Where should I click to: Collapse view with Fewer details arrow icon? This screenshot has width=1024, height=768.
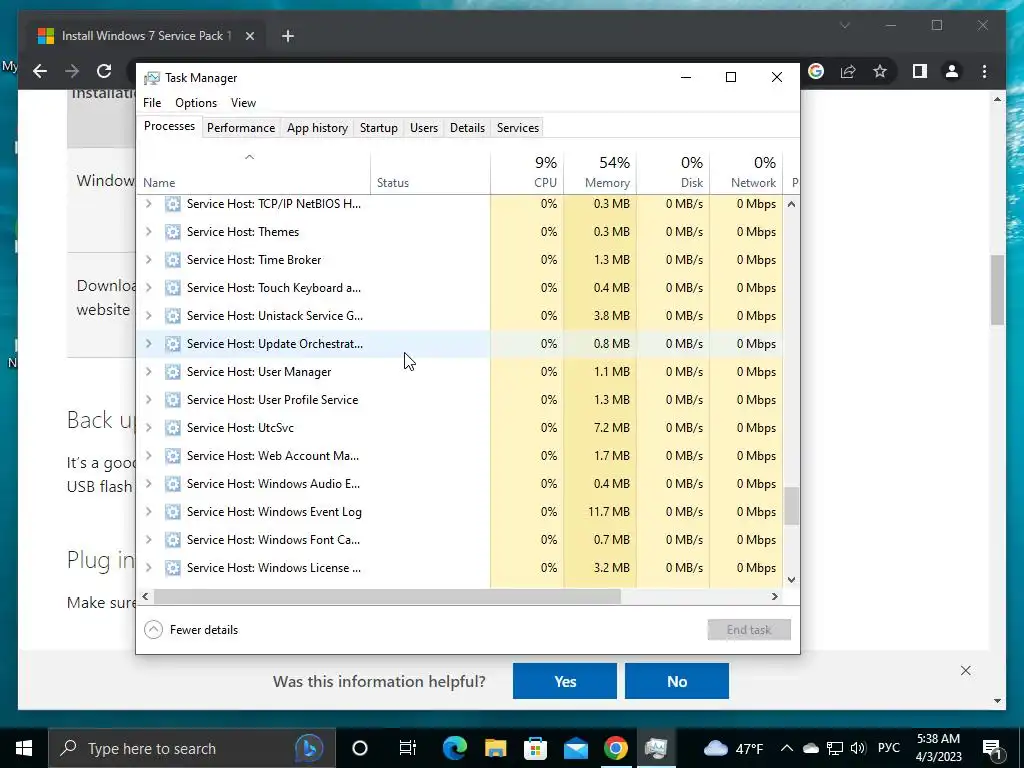point(153,630)
